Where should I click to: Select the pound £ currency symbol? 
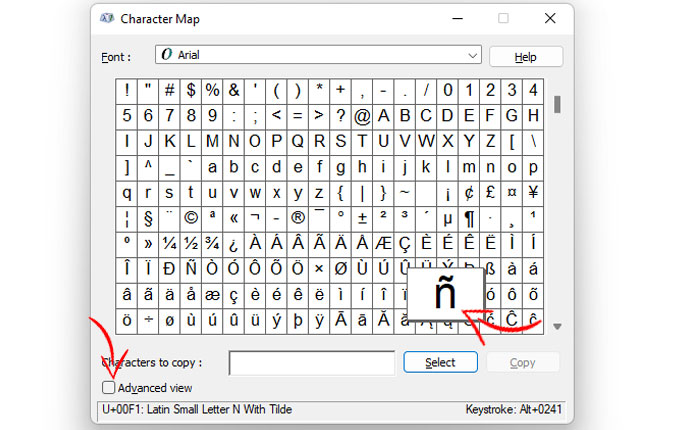tap(490, 193)
